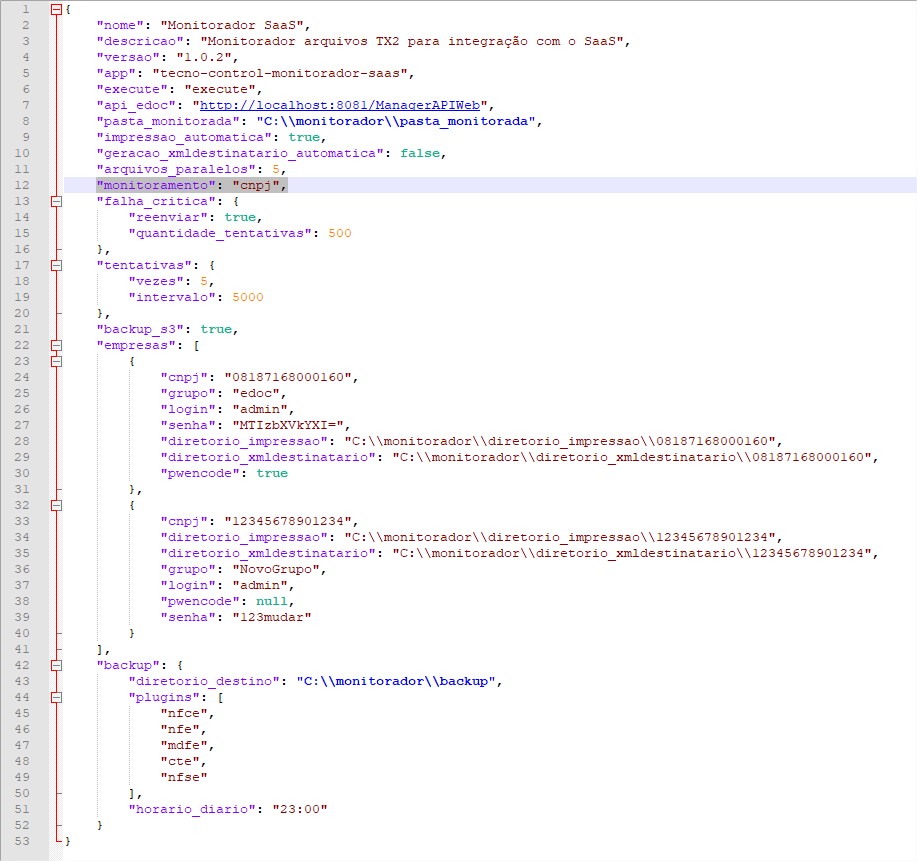The image size is (917, 861).
Task: Collapse the "plugins" array fold marker
Action: pos(56,697)
